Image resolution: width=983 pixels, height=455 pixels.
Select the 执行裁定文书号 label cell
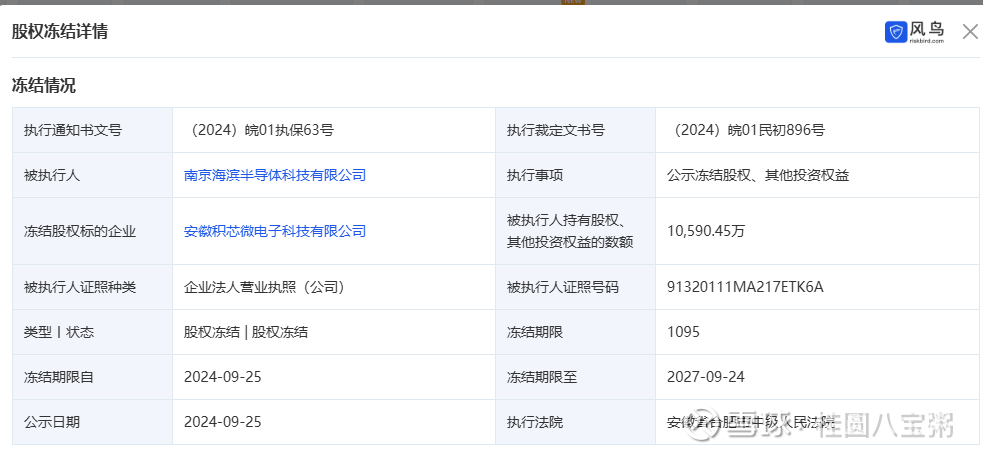[576, 130]
